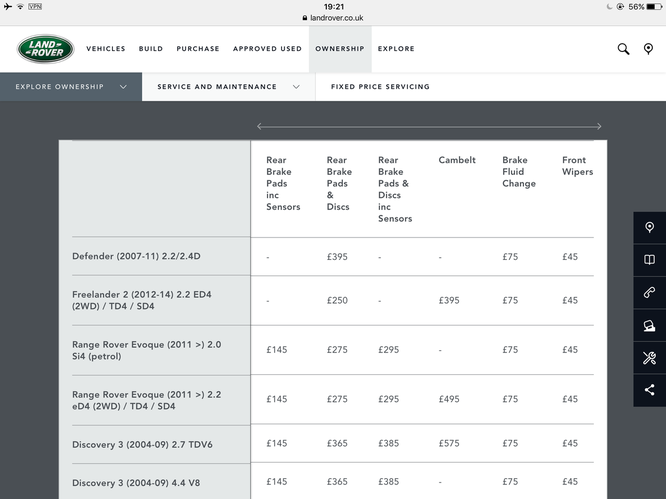The width and height of the screenshot is (666, 499).
Task: Tap the Wi-Fi icon in the status bar
Action: pyautogui.click(x=20, y=6)
